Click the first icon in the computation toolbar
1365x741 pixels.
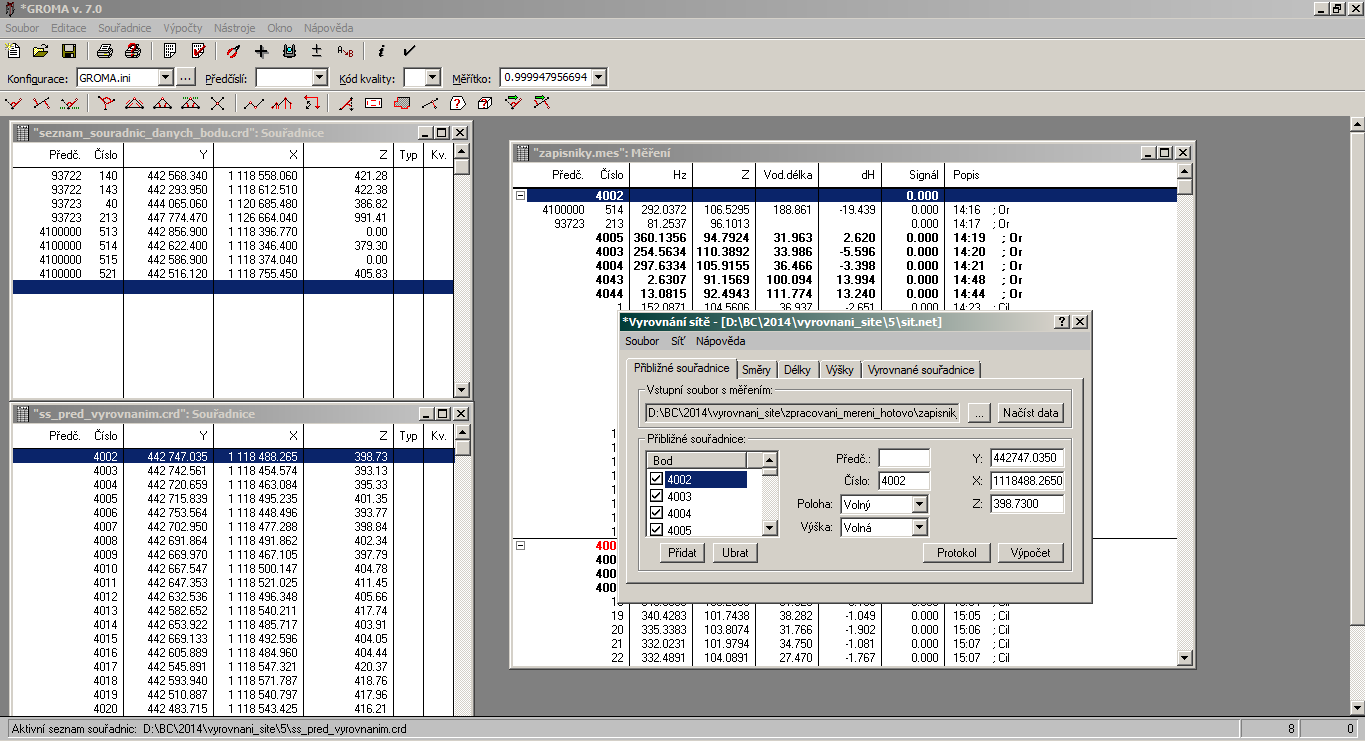(14, 103)
